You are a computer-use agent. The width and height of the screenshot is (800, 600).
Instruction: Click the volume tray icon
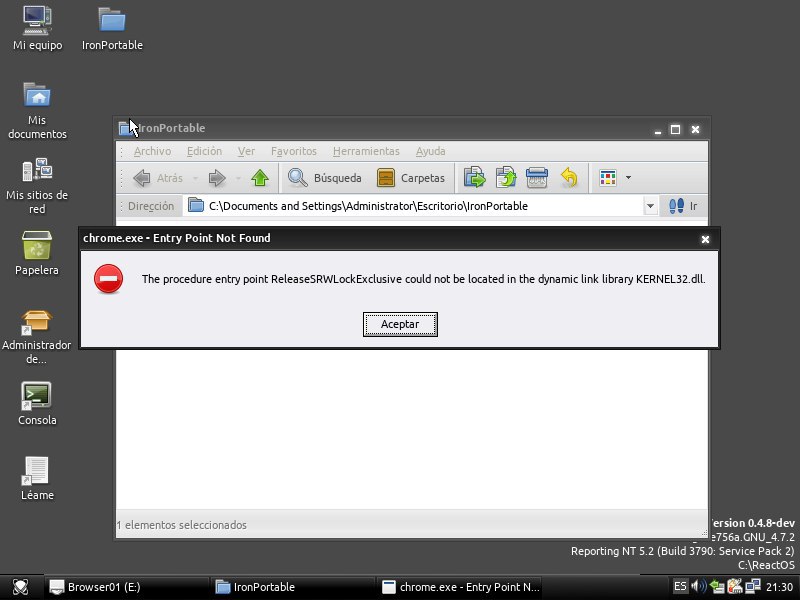coord(699,586)
